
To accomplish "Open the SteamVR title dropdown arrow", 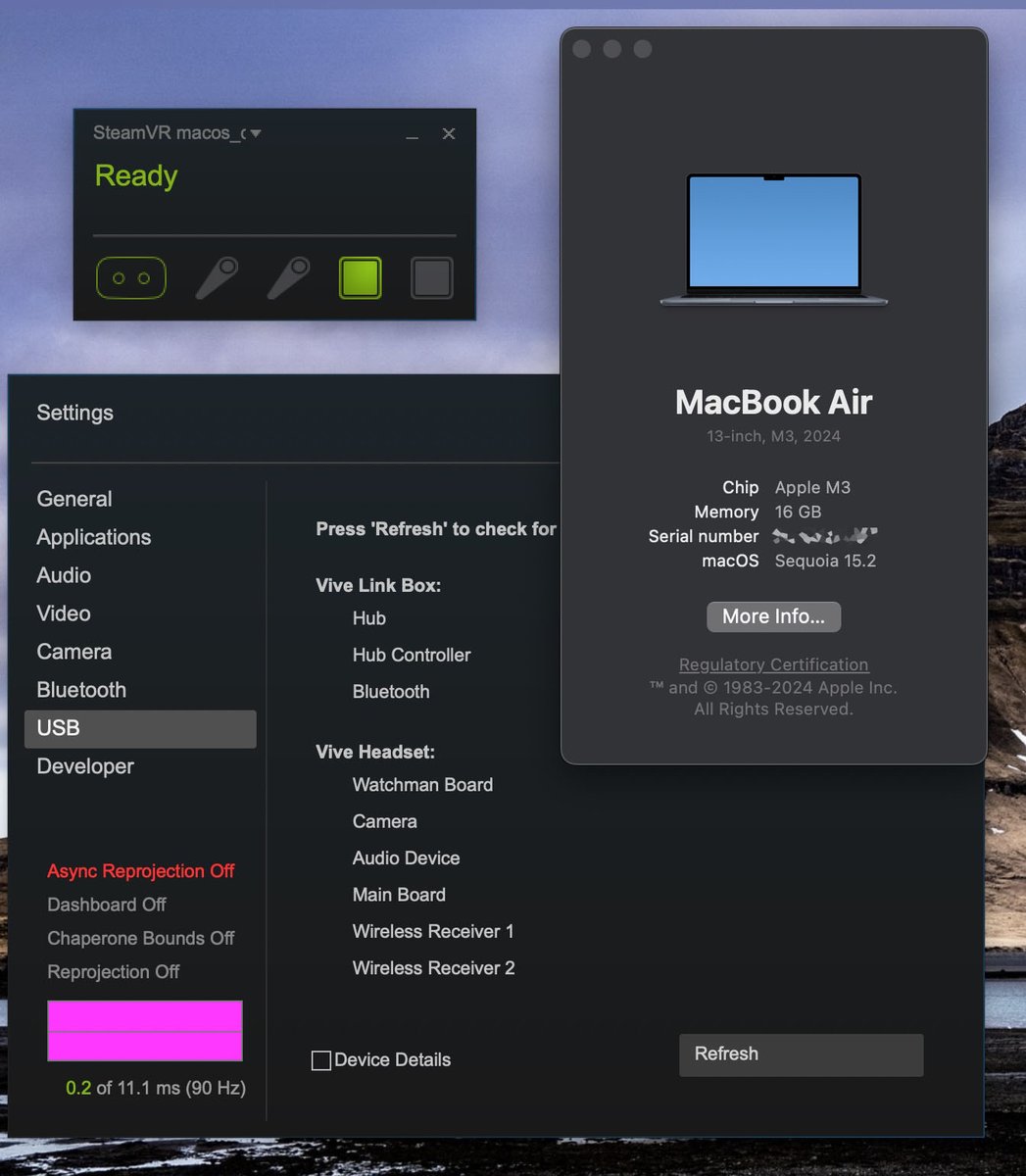I will pos(256,133).
